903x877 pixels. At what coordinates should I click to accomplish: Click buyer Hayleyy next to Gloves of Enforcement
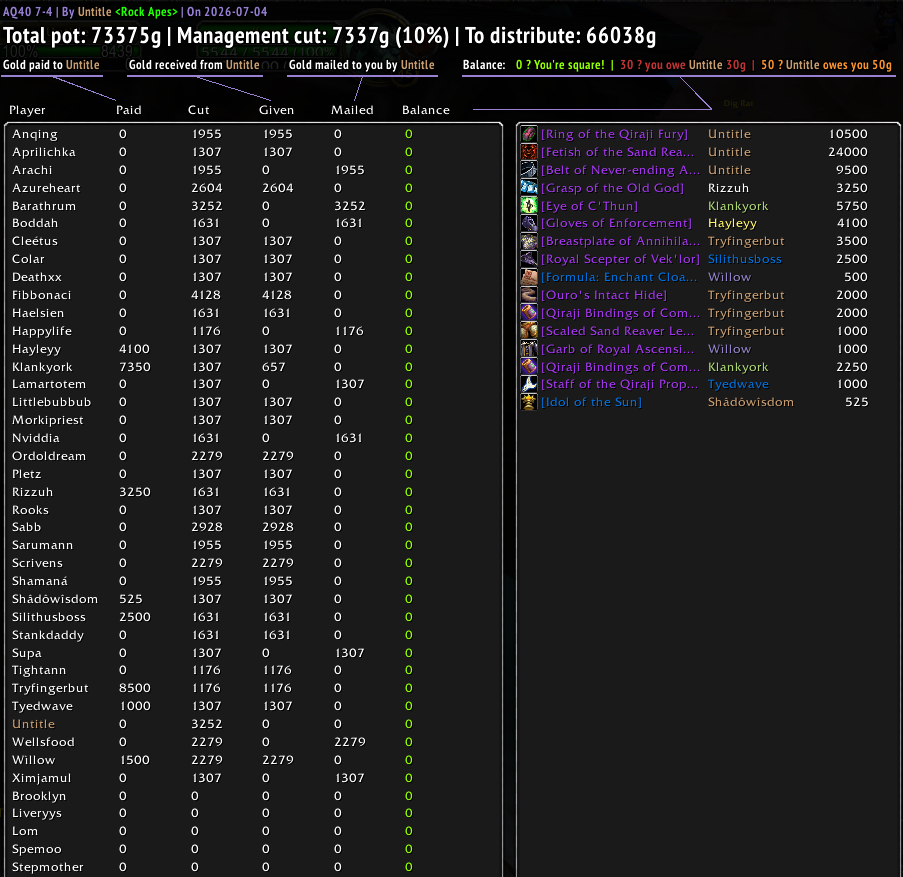pyautogui.click(x=732, y=223)
